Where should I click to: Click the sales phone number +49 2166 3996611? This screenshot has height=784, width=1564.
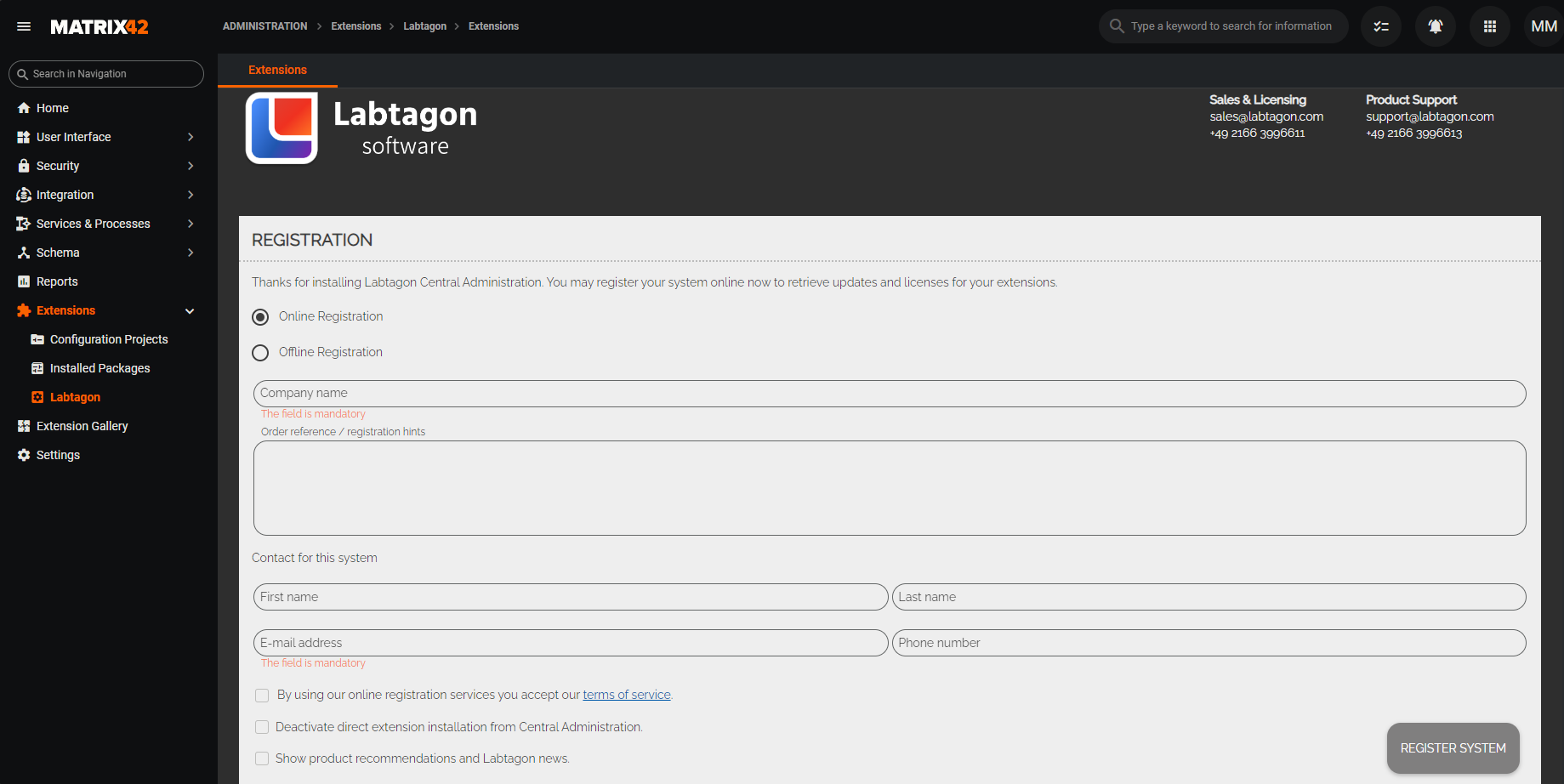click(1257, 133)
